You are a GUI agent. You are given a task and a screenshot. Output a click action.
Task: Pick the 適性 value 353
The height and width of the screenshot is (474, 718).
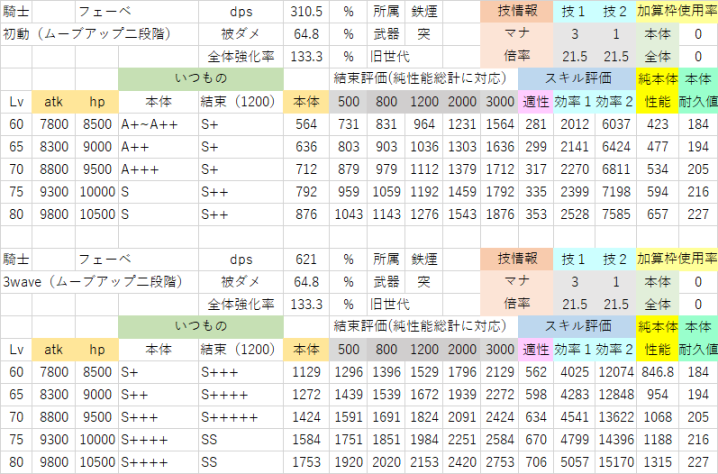tap(536, 214)
